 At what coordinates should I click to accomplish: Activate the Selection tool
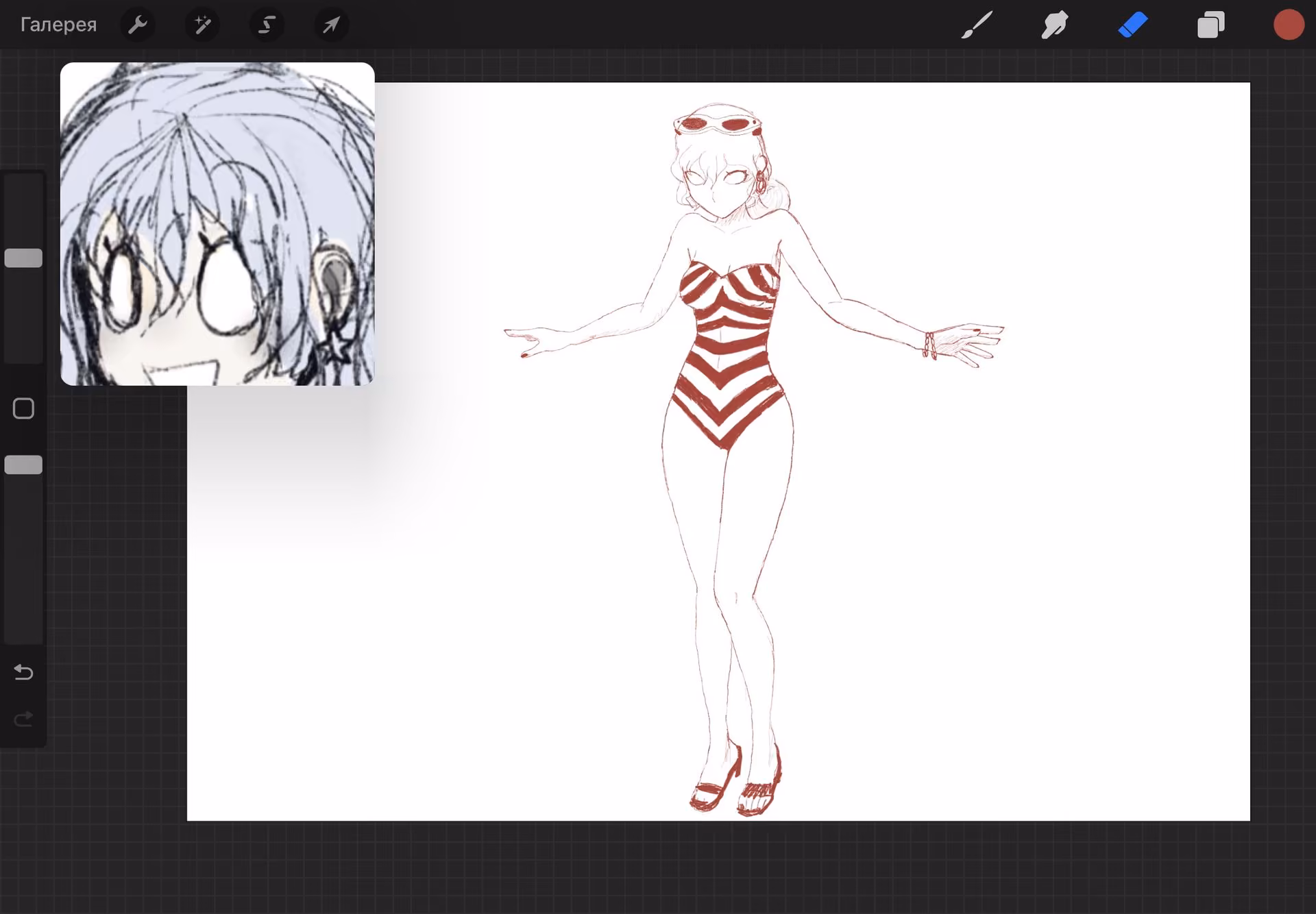[267, 25]
